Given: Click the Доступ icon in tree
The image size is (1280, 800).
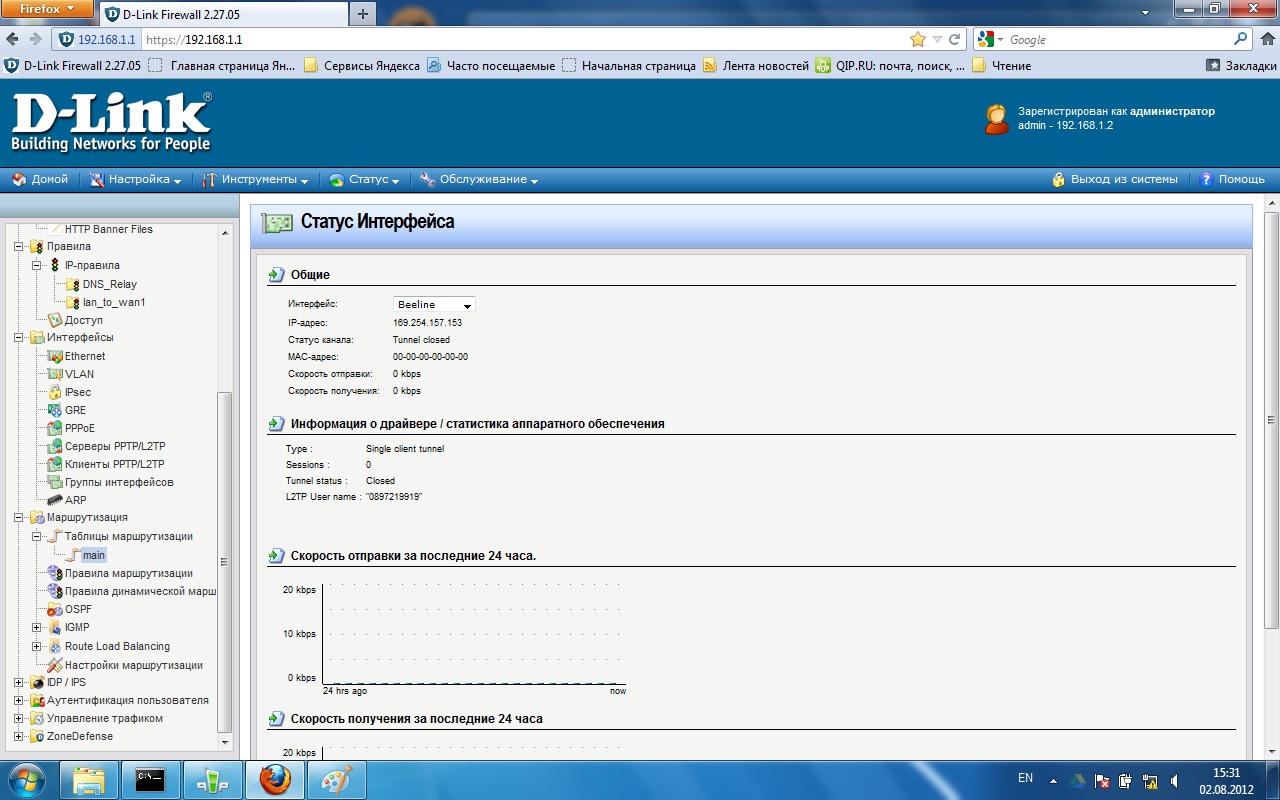Looking at the screenshot, I should (55, 320).
